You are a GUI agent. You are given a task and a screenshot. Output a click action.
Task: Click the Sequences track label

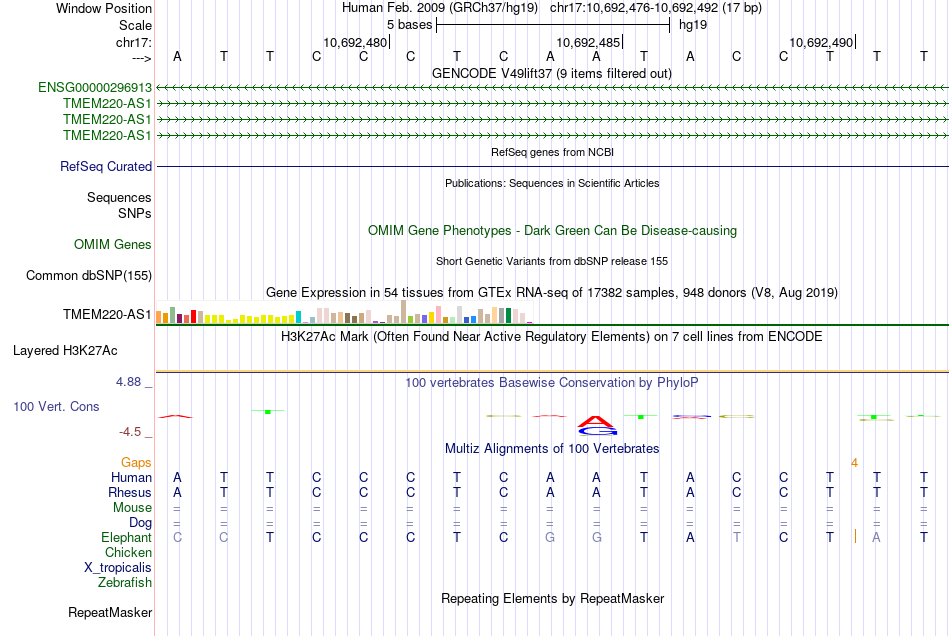[119, 197]
